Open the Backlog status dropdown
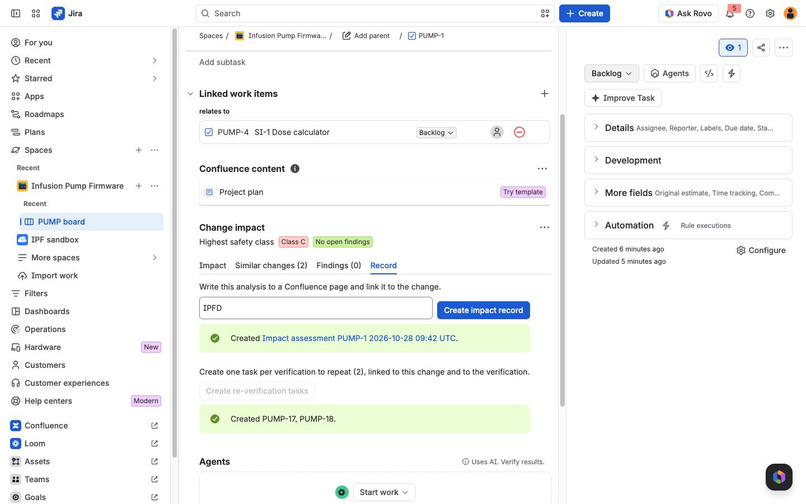 [611, 74]
